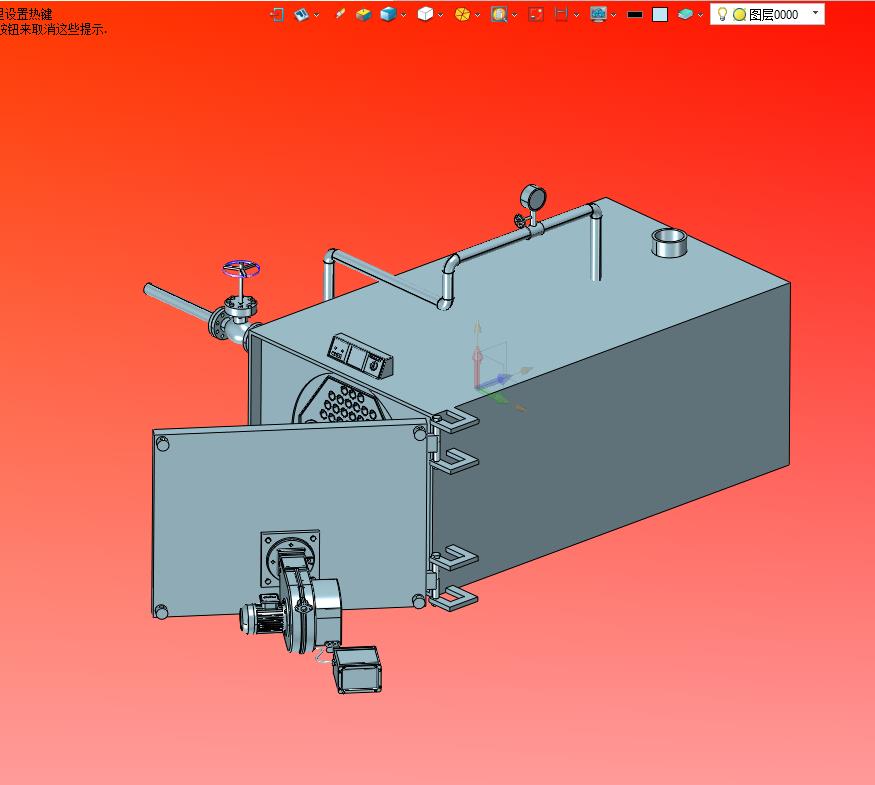875x785 pixels.
Task: Click the monitor display settings icon
Action: click(598, 15)
